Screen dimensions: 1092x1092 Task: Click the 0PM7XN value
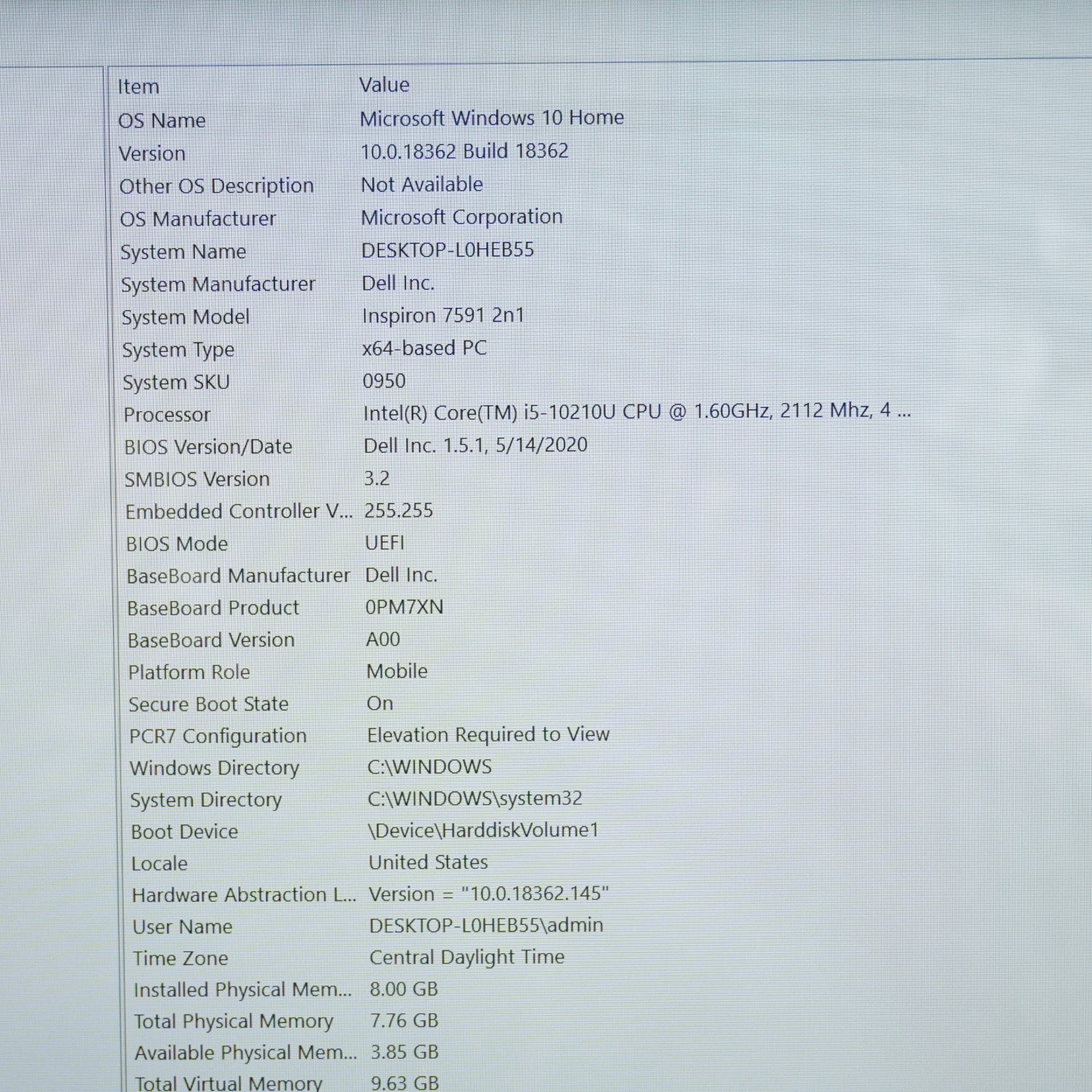pos(405,607)
